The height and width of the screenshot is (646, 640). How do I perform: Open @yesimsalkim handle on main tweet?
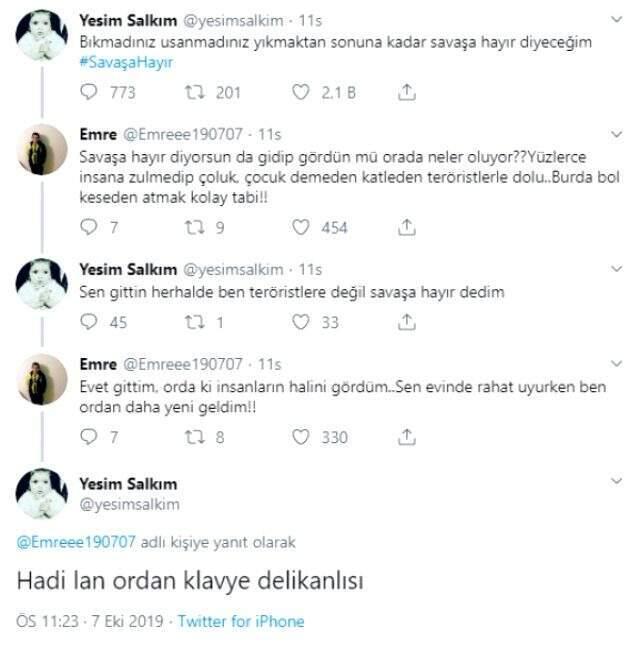129,504
